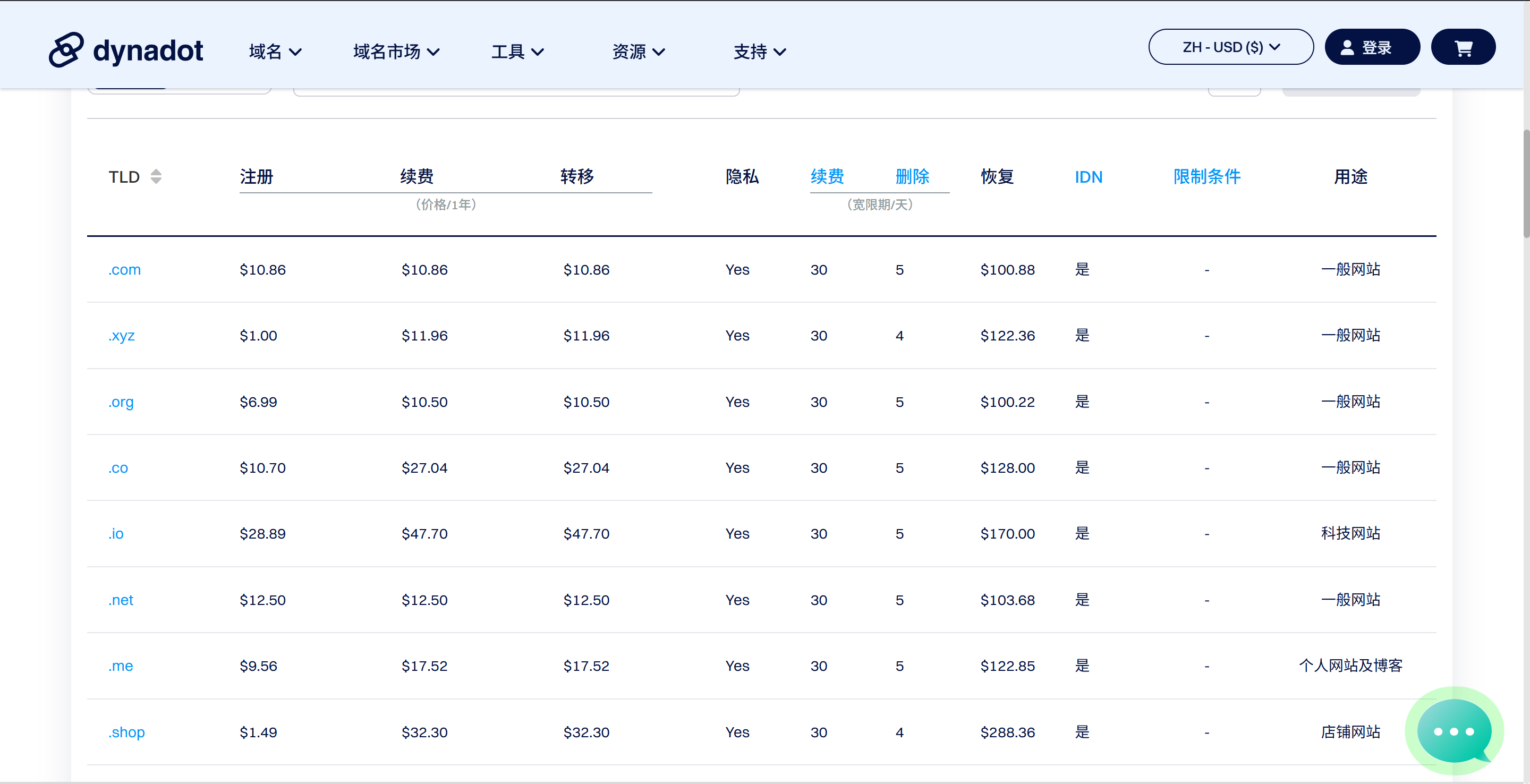Open the .shop TLD page

126,732
